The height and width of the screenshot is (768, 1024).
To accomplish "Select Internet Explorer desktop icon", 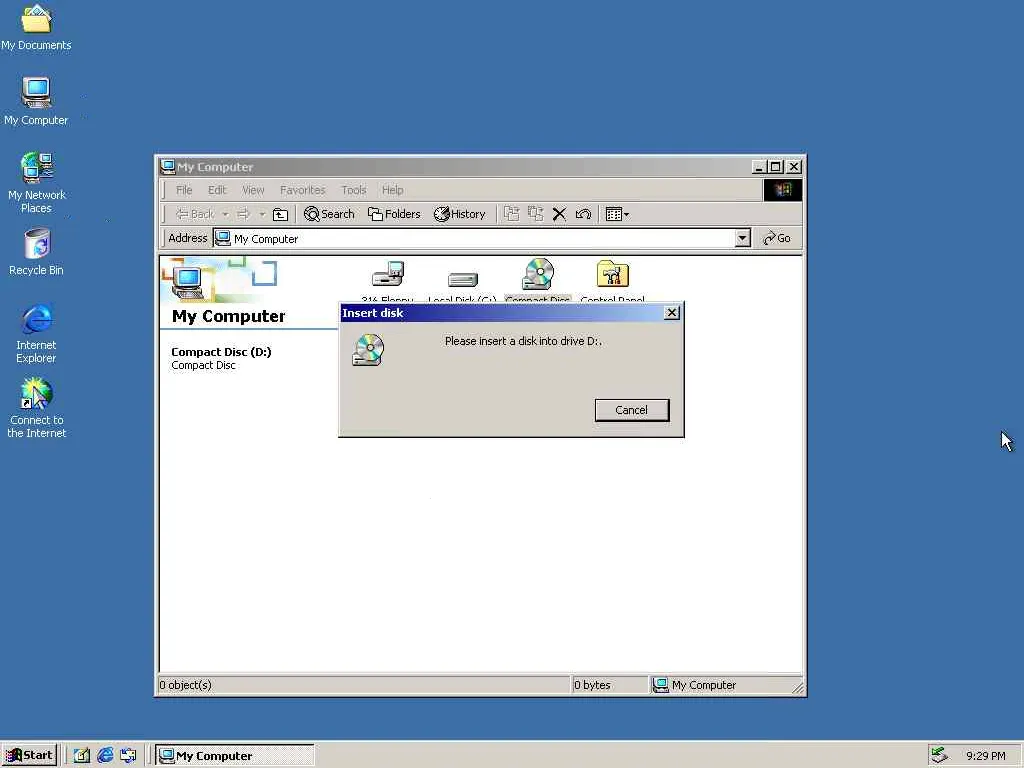I will tap(36, 333).
